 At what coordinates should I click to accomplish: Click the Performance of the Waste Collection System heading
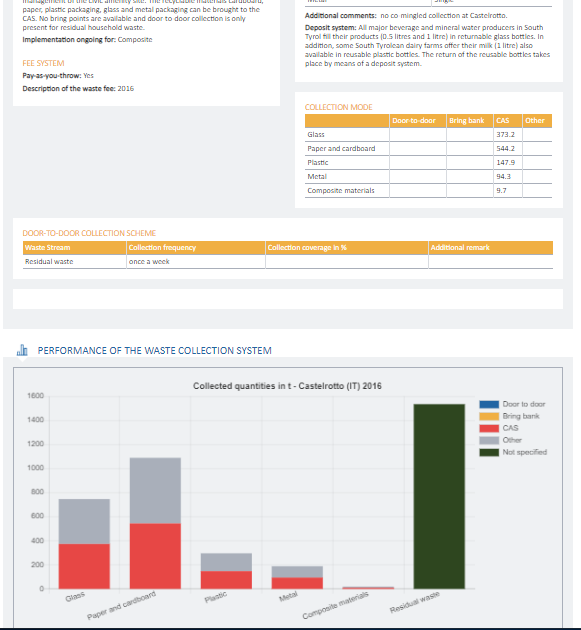155,350
